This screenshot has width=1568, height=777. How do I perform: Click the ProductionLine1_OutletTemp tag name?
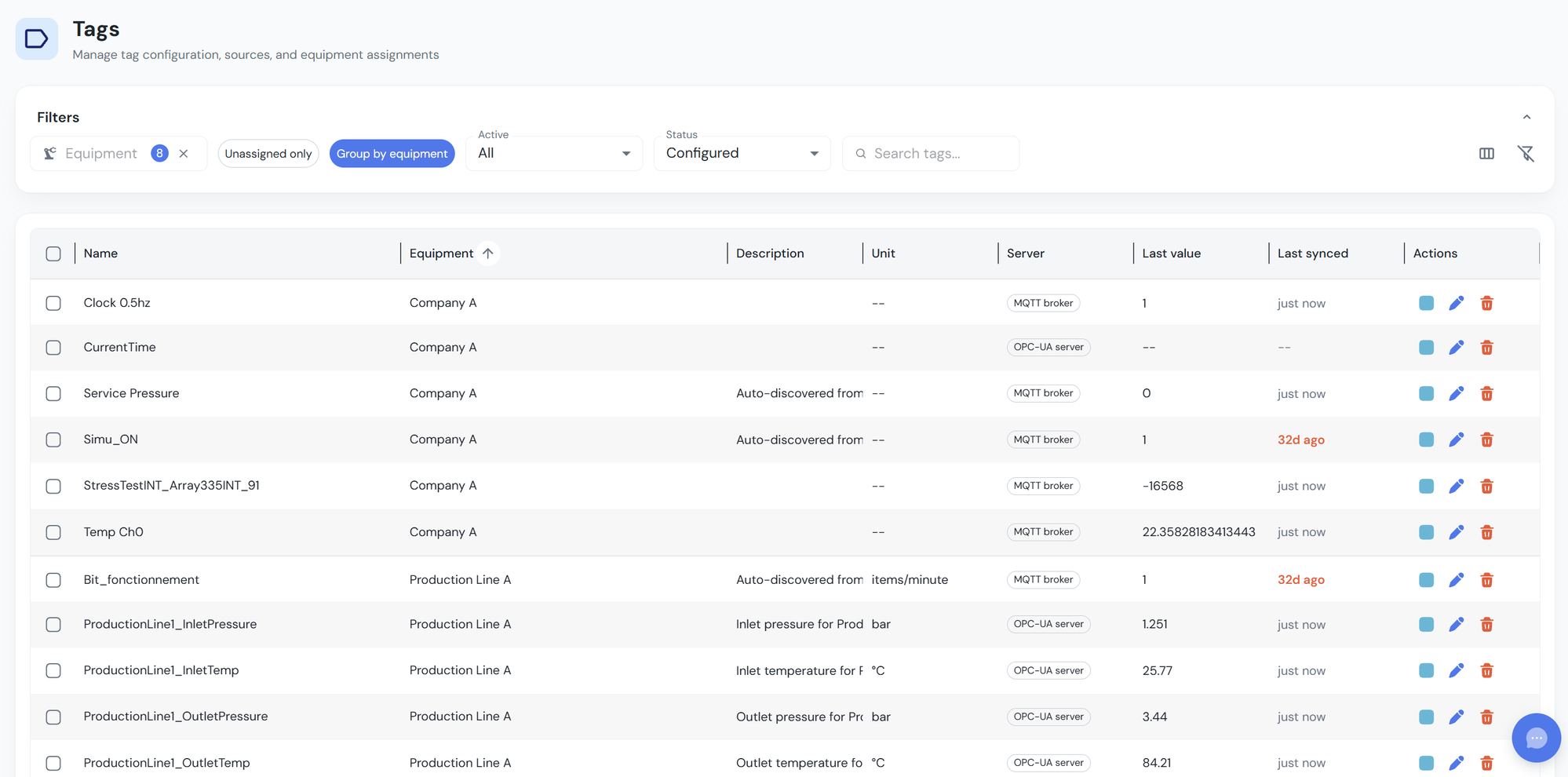coord(166,763)
